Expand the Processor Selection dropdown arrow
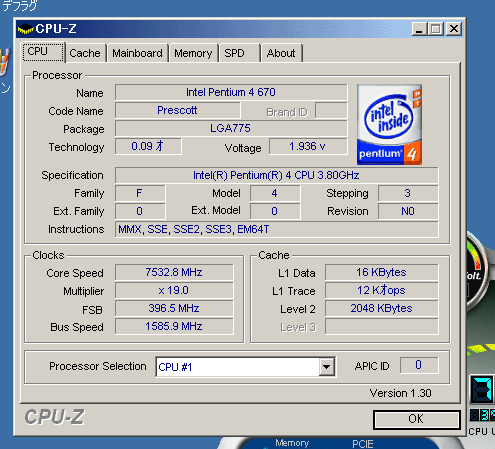The width and height of the screenshot is (495, 449). tap(326, 367)
